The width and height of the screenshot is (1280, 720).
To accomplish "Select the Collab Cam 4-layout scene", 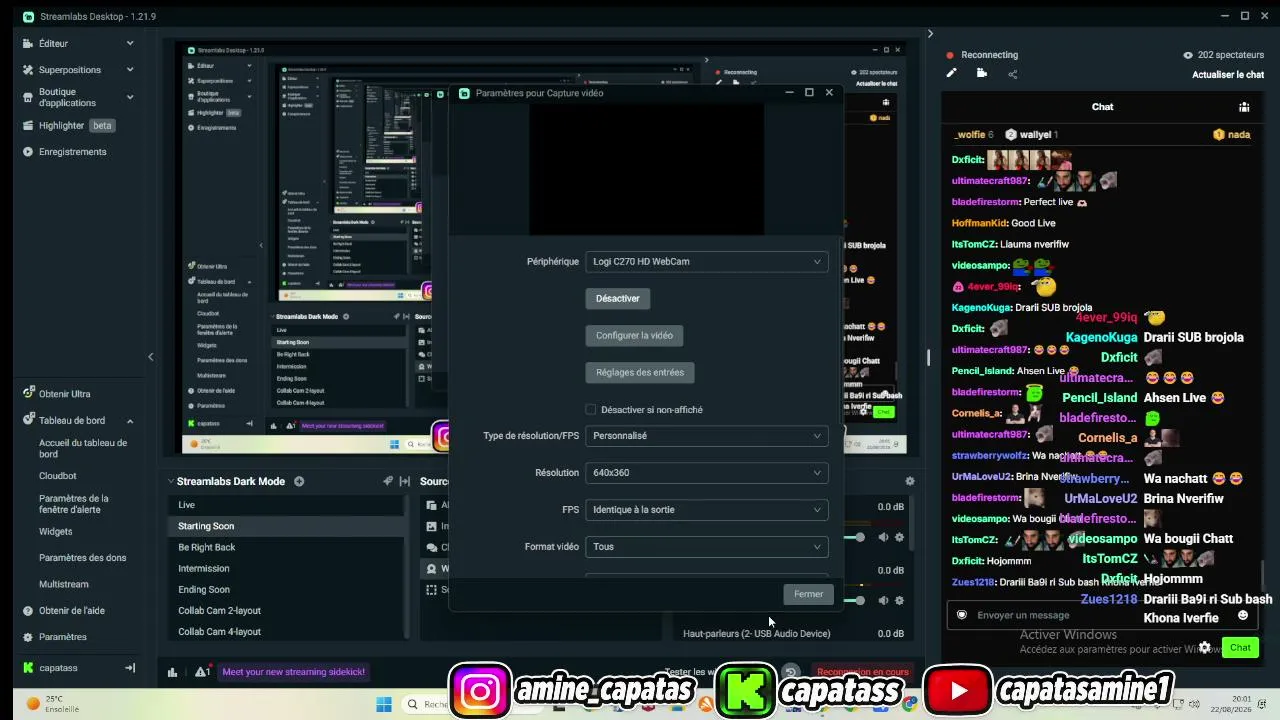I will click(287, 632).
